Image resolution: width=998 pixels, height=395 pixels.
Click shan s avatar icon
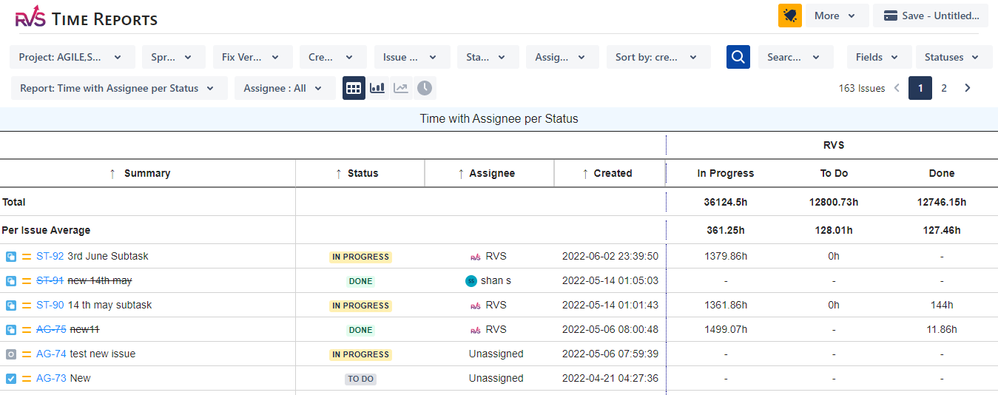tap(471, 281)
